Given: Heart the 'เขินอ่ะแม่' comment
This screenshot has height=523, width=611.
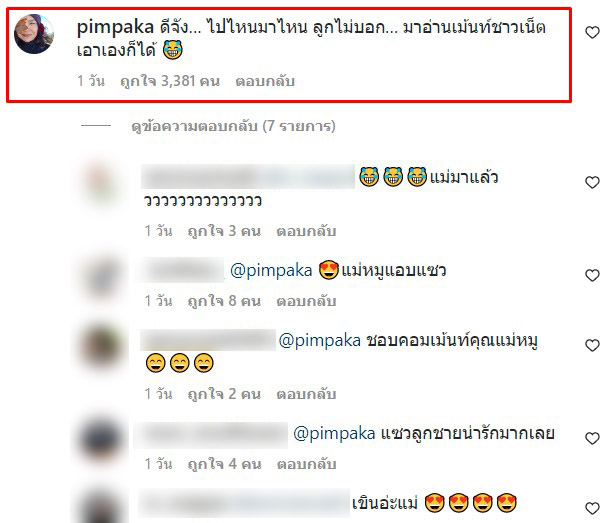Looking at the screenshot, I should [x=592, y=508].
